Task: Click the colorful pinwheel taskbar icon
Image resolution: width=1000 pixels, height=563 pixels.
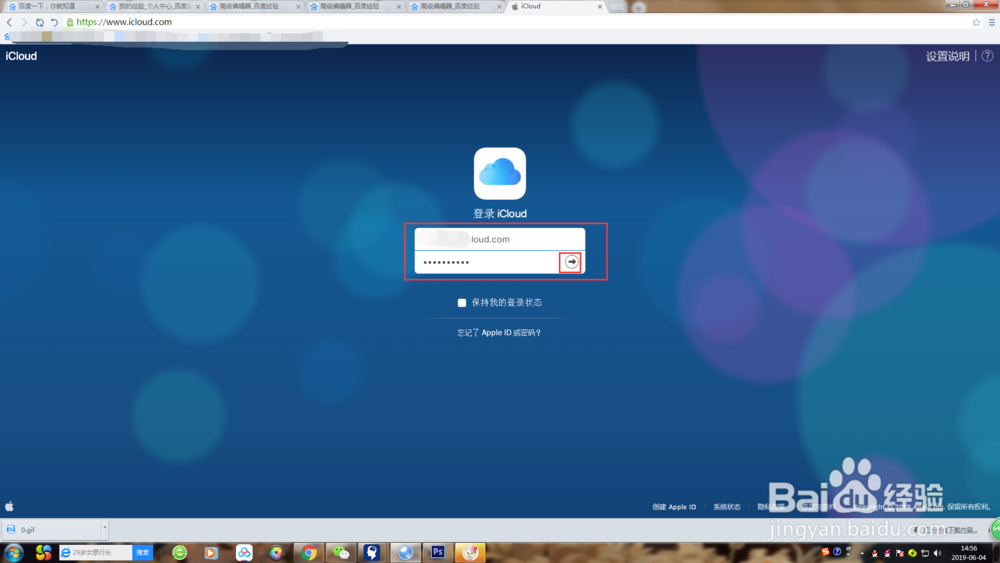Action: click(x=43, y=553)
